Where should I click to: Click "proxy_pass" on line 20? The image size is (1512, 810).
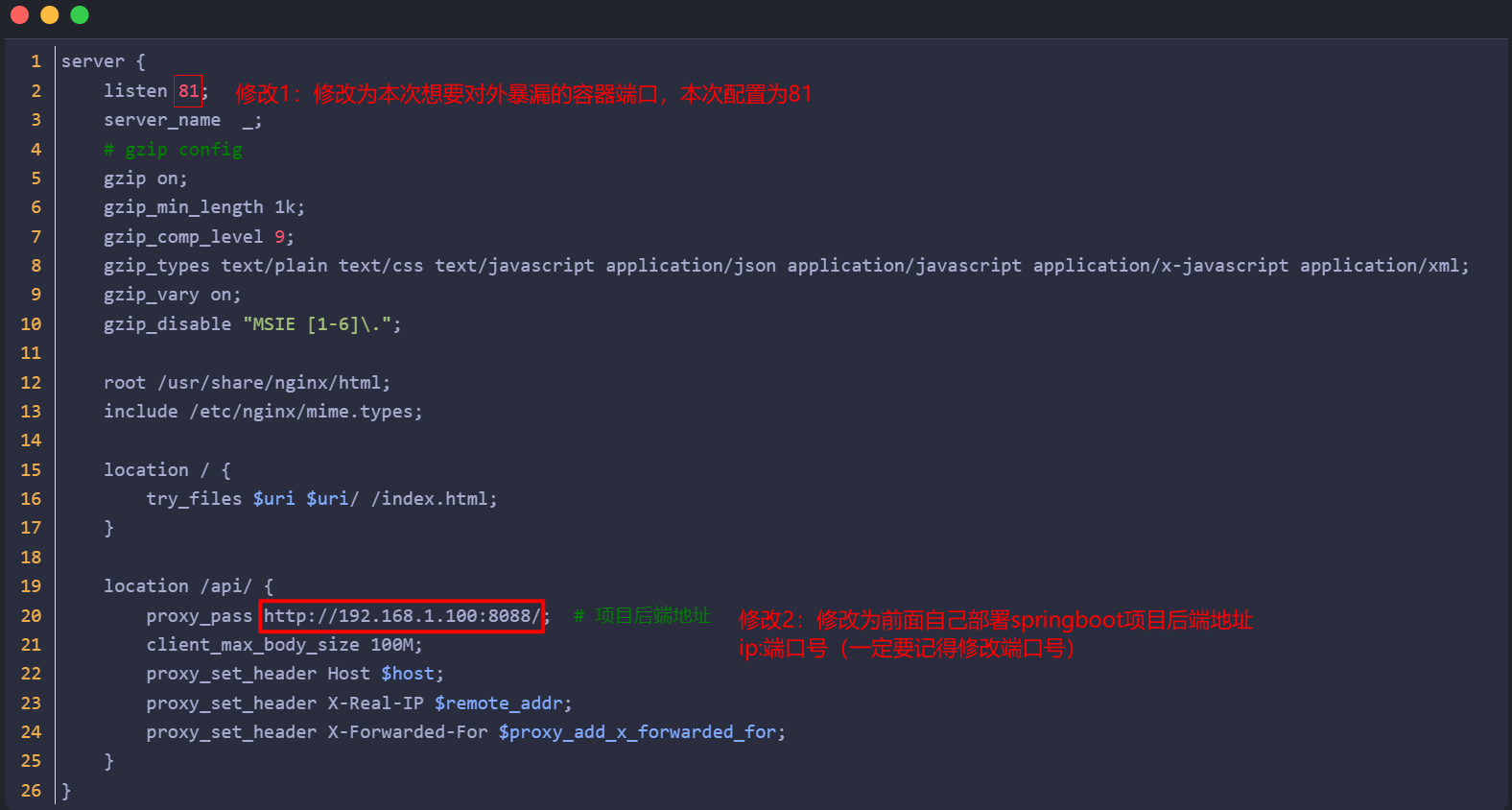click(199, 616)
